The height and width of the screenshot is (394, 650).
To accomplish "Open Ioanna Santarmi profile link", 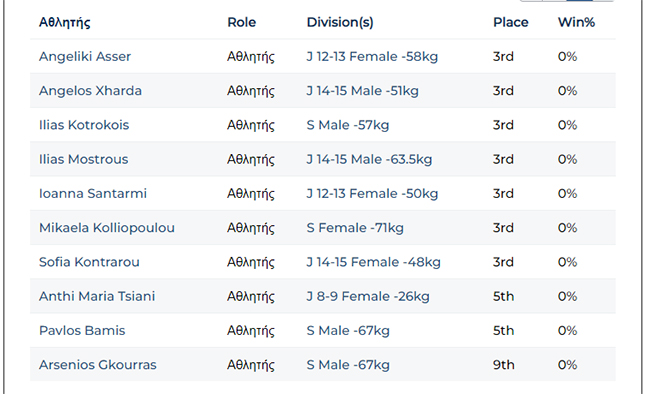I will 93,194.
